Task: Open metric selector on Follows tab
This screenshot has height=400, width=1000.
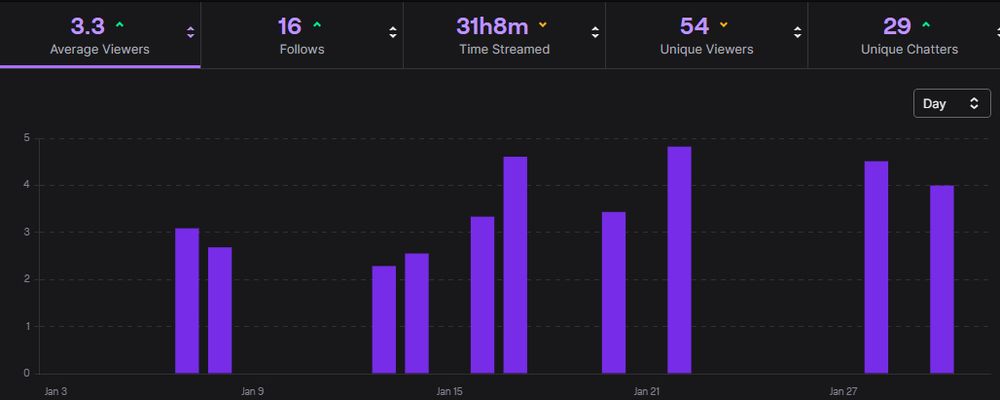Action: coord(393,33)
